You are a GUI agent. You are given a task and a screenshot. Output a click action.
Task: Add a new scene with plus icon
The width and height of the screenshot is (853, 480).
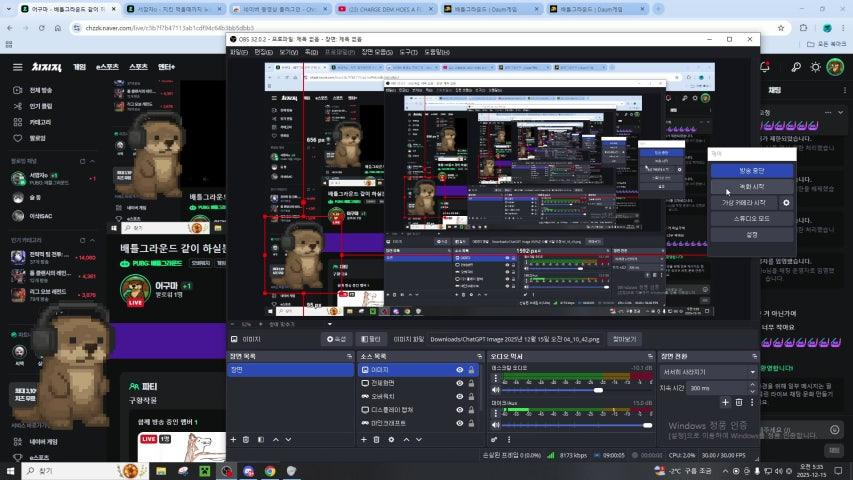pos(233,439)
